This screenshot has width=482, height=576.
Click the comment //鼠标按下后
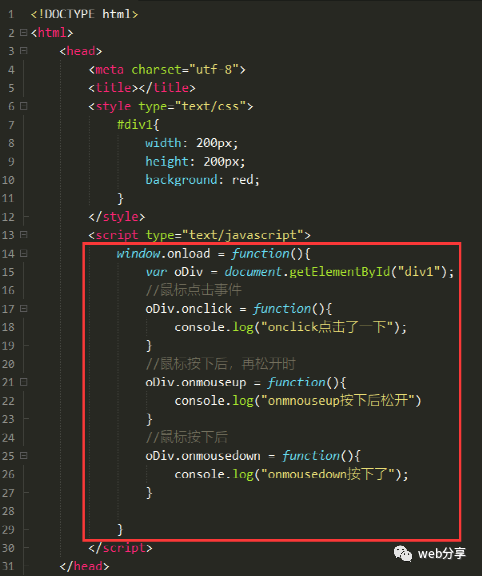click(x=187, y=437)
